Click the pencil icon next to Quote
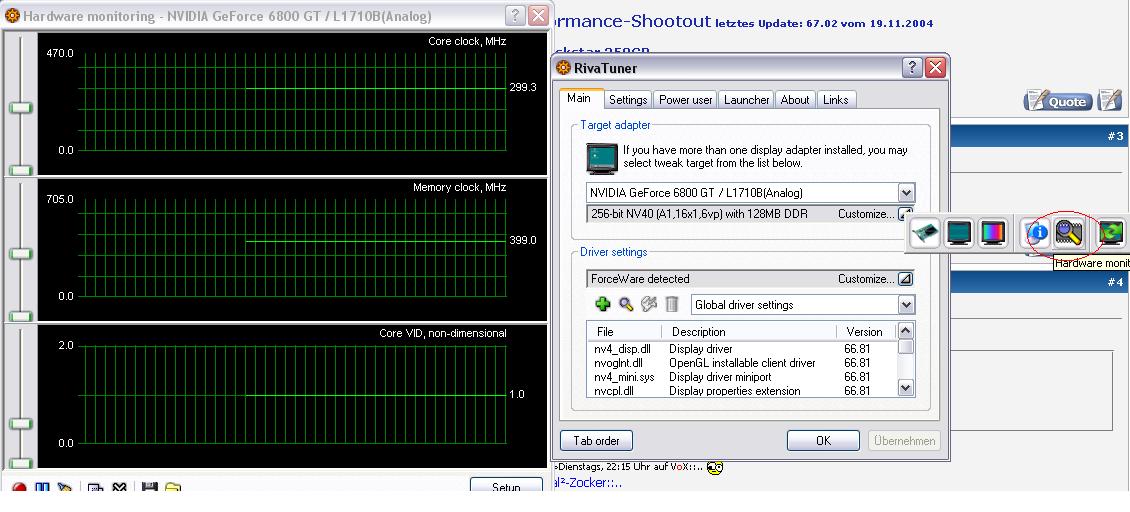 (1110, 100)
